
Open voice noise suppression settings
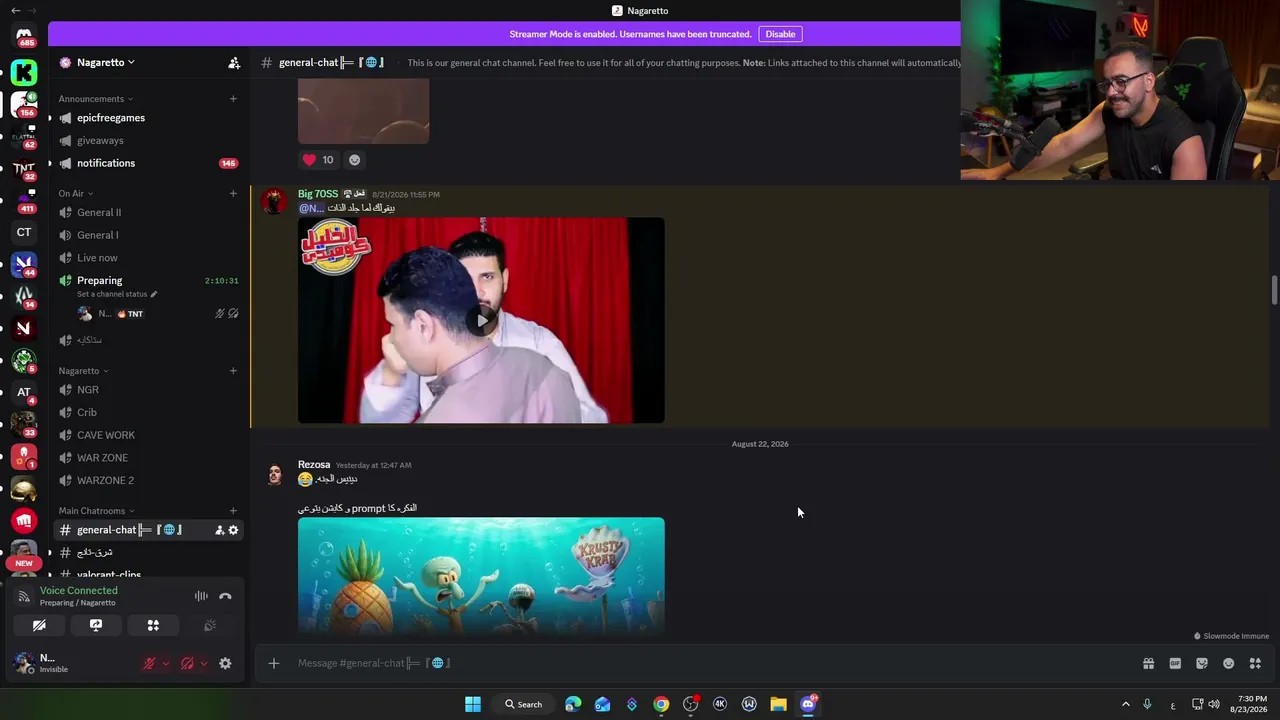[201, 596]
